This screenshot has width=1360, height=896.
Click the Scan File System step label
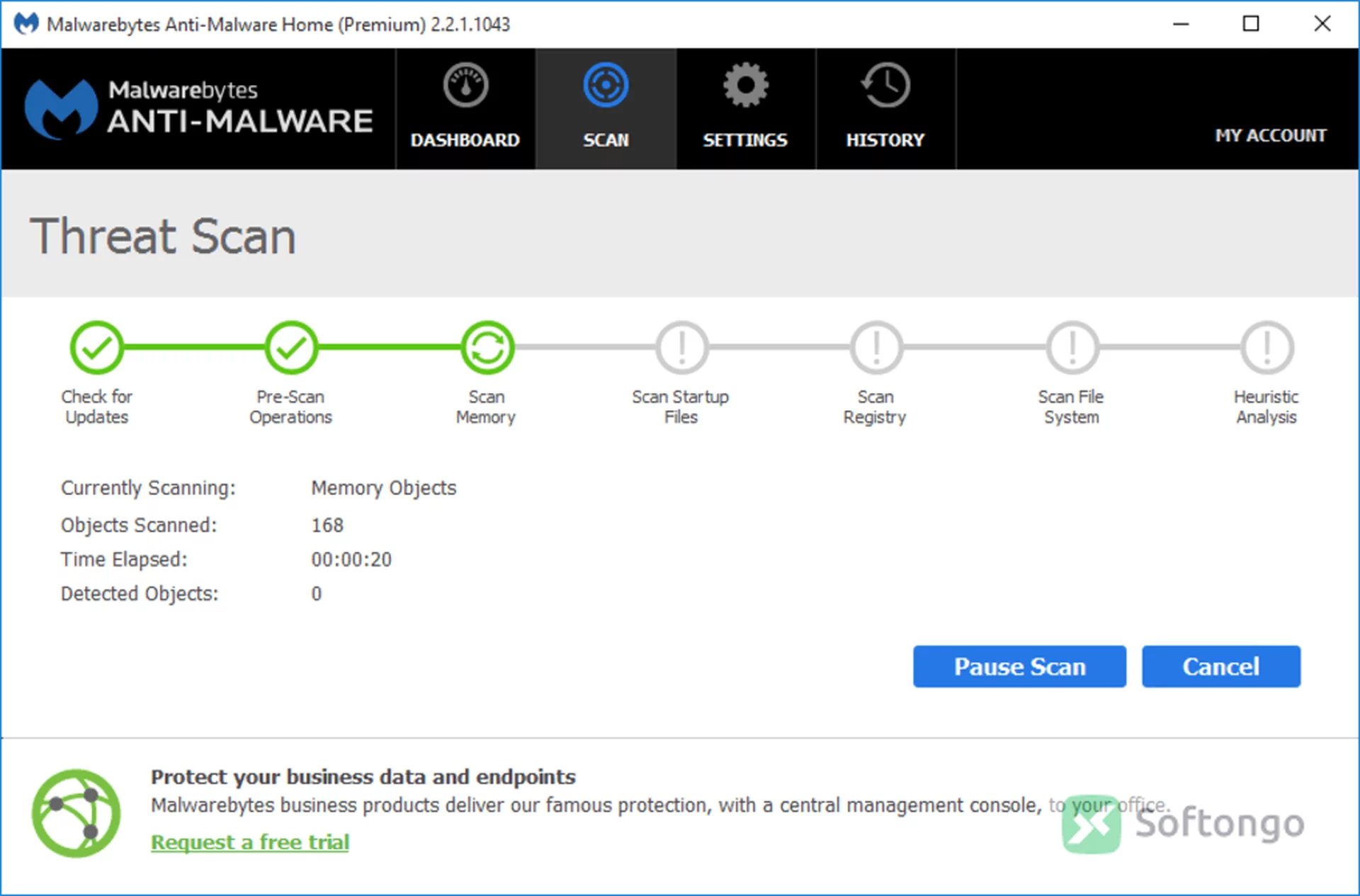[1071, 407]
